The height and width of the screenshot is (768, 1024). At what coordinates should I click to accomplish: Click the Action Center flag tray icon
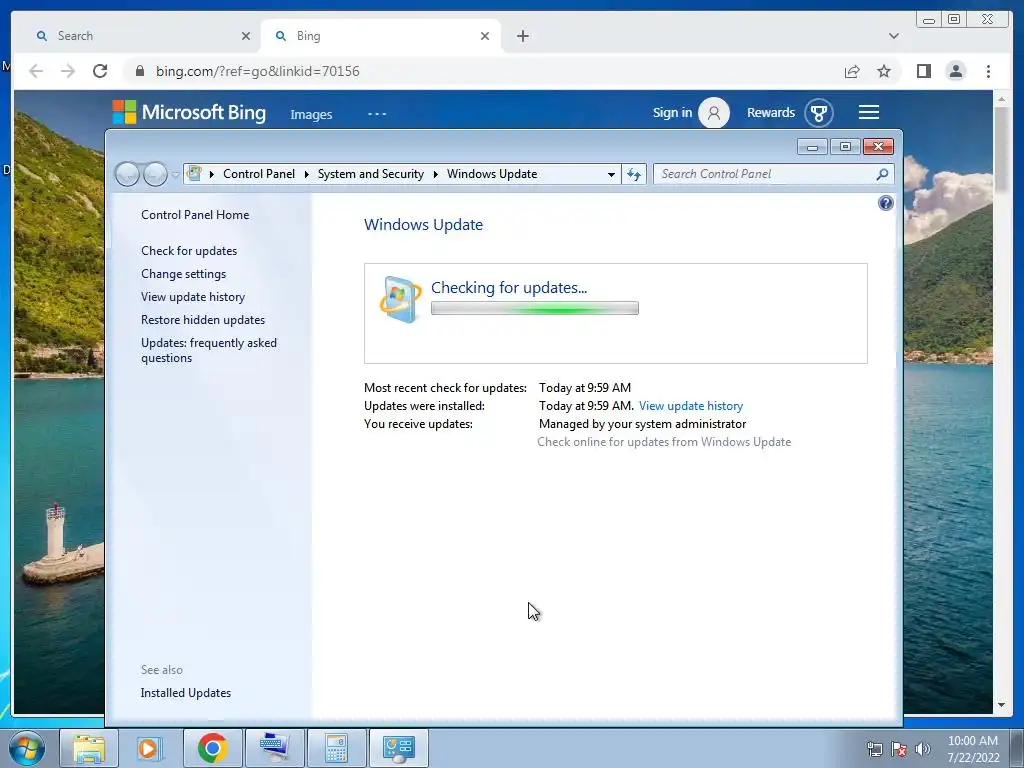[899, 749]
